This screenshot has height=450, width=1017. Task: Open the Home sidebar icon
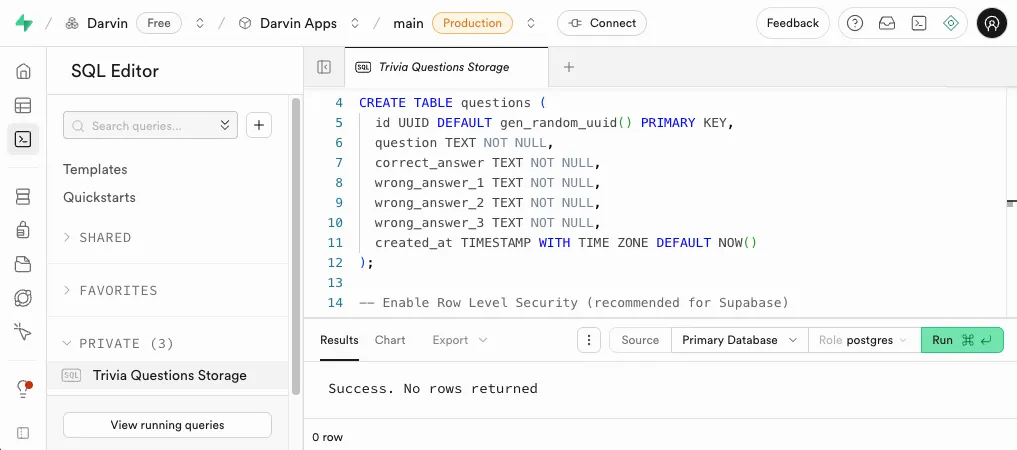(x=23, y=71)
